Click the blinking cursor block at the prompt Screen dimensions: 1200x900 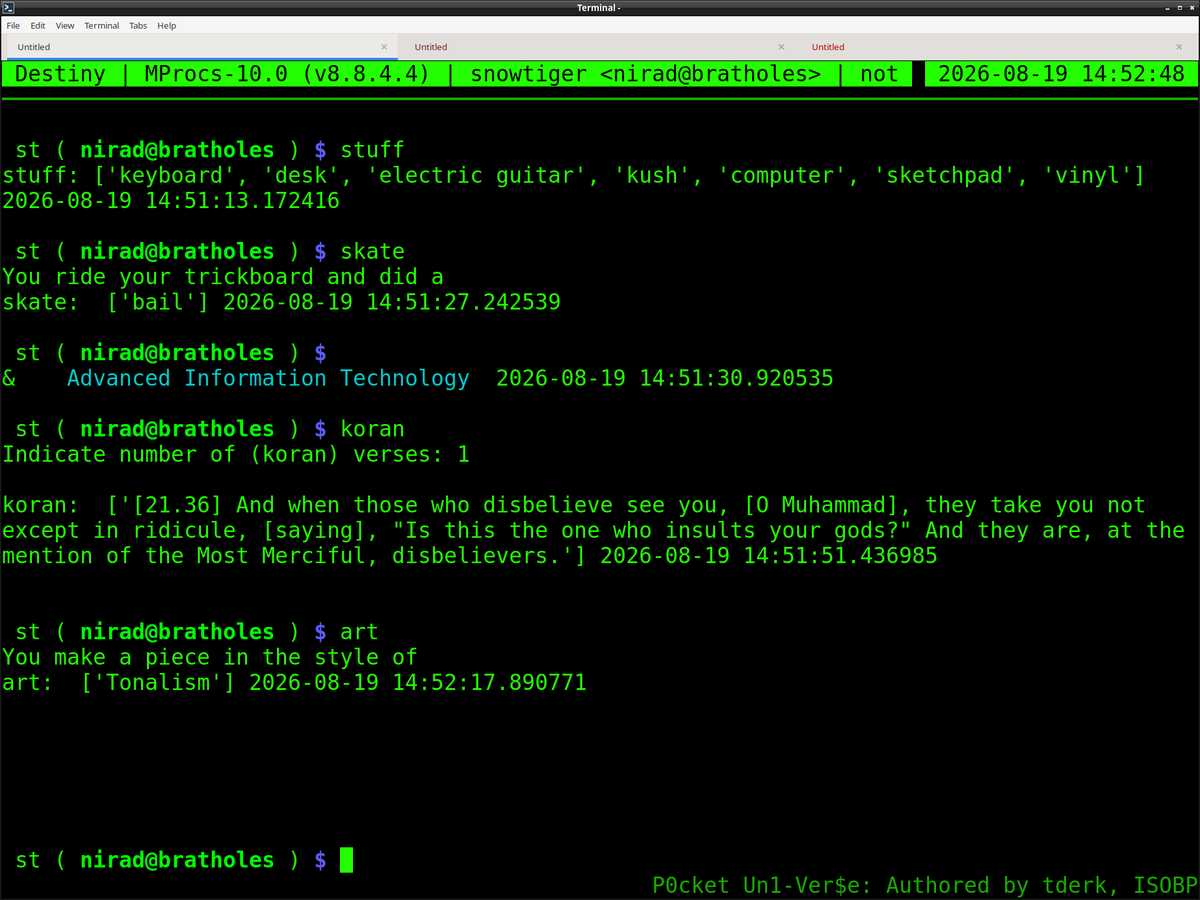tap(346, 860)
